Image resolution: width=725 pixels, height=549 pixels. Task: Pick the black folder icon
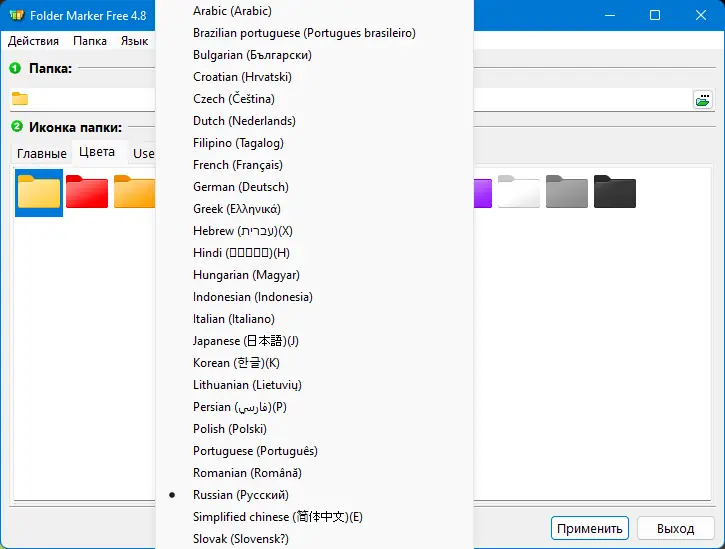[615, 192]
